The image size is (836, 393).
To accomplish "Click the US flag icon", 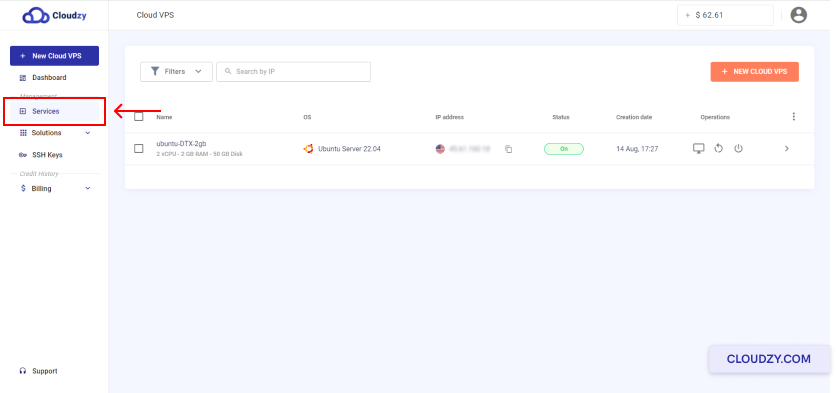I will 440,149.
